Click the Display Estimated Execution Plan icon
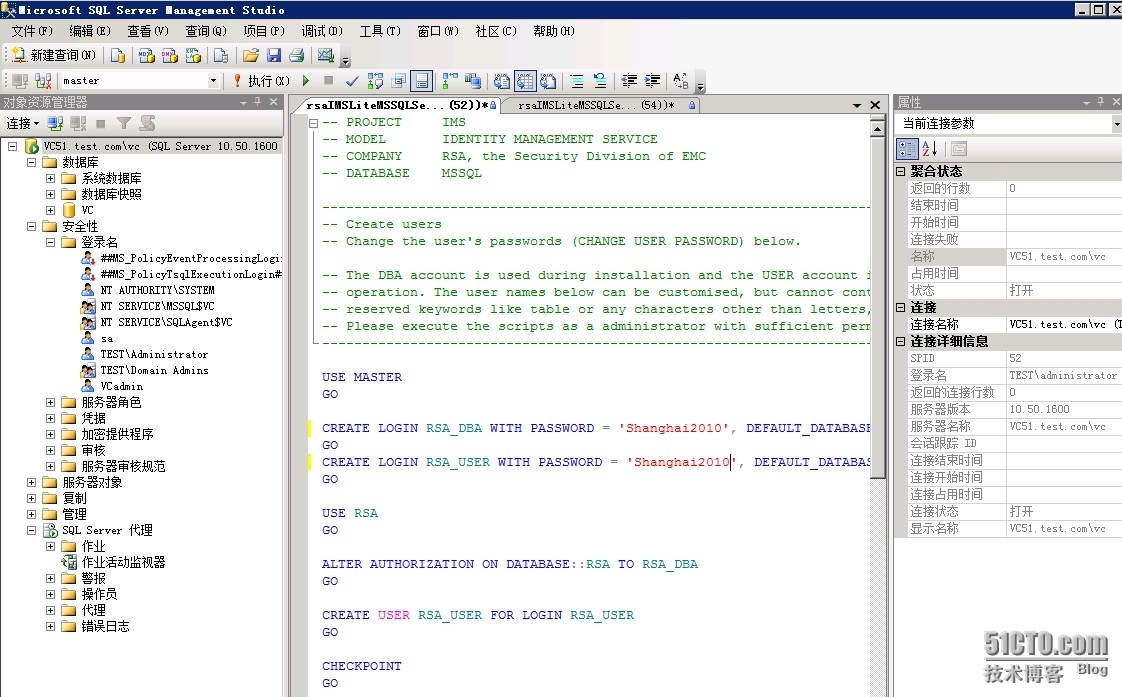 pos(375,81)
